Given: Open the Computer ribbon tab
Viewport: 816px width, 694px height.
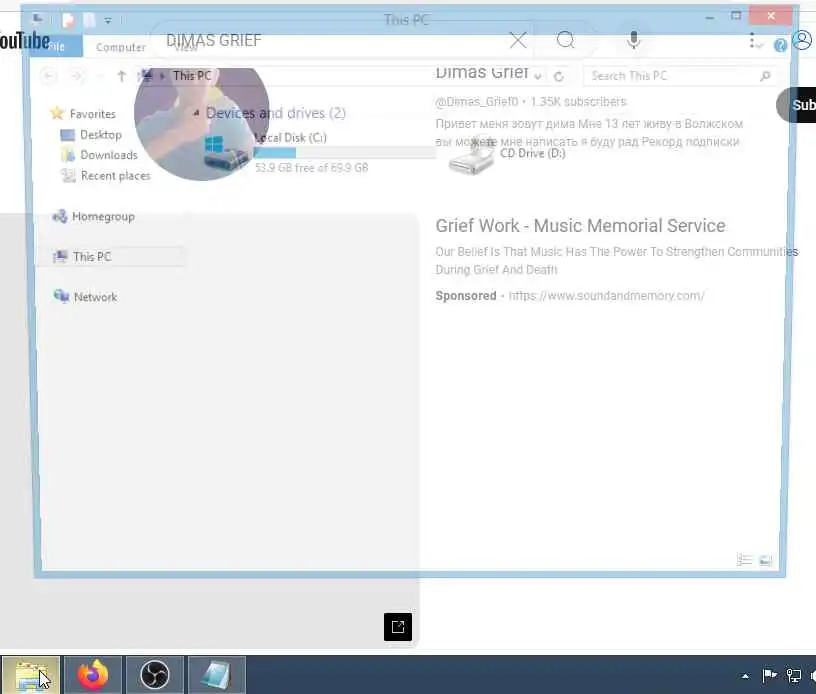Looking at the screenshot, I should tap(121, 47).
